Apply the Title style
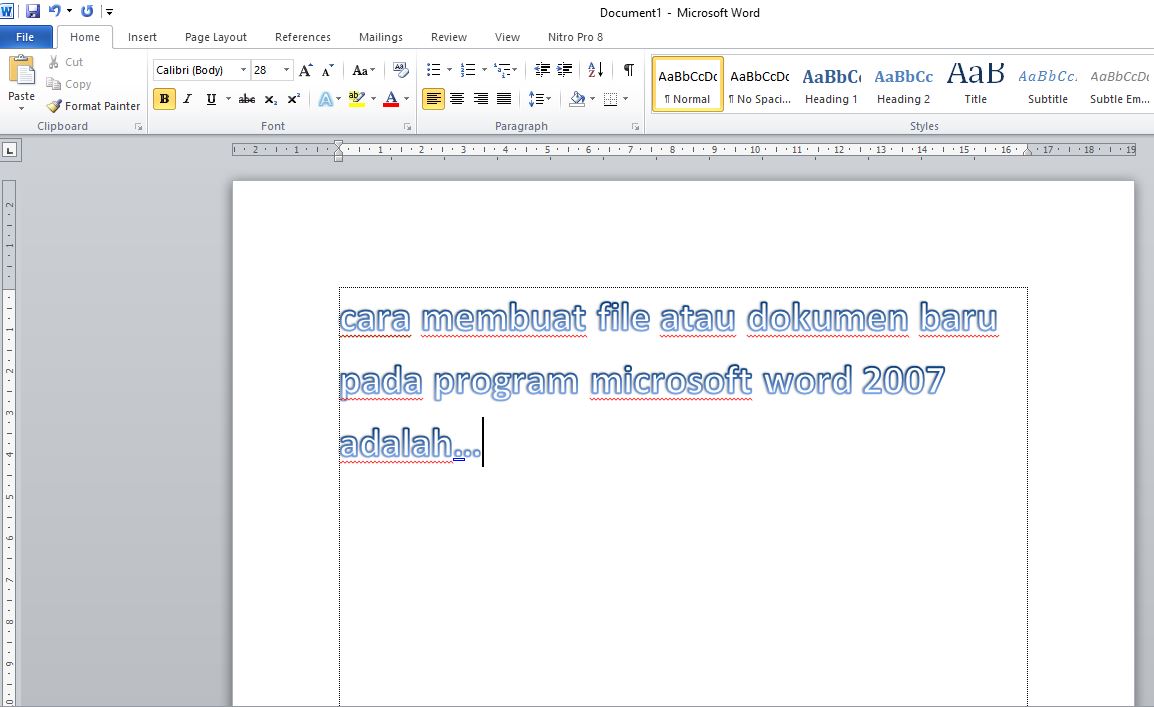 976,84
